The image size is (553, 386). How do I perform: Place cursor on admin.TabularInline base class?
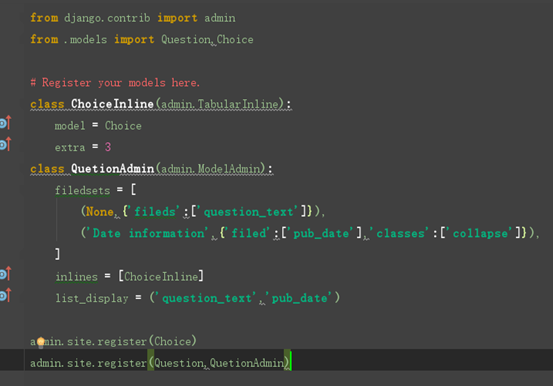(x=220, y=104)
